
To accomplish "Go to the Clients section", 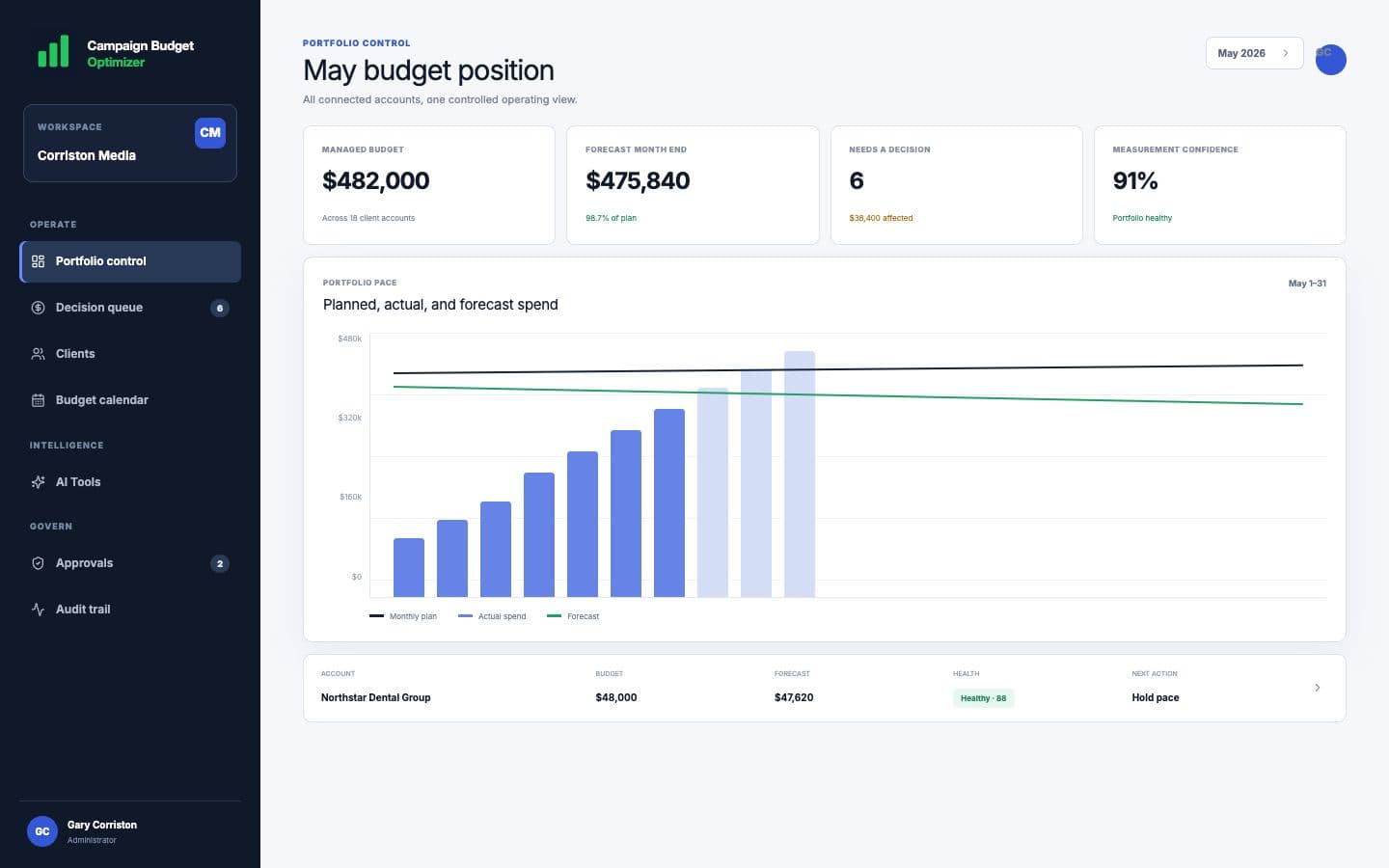I will pos(130,354).
